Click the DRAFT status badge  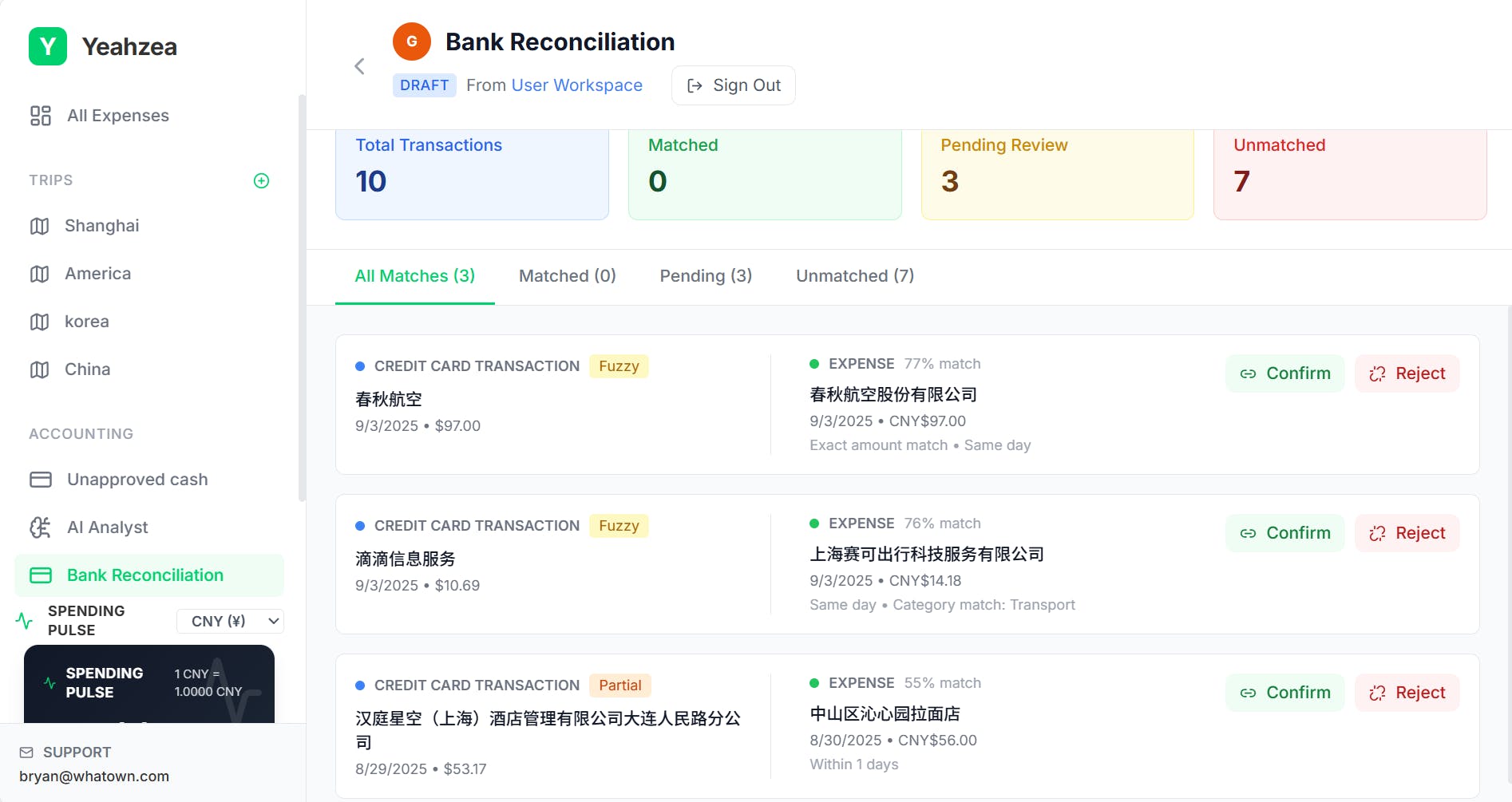pyautogui.click(x=425, y=85)
